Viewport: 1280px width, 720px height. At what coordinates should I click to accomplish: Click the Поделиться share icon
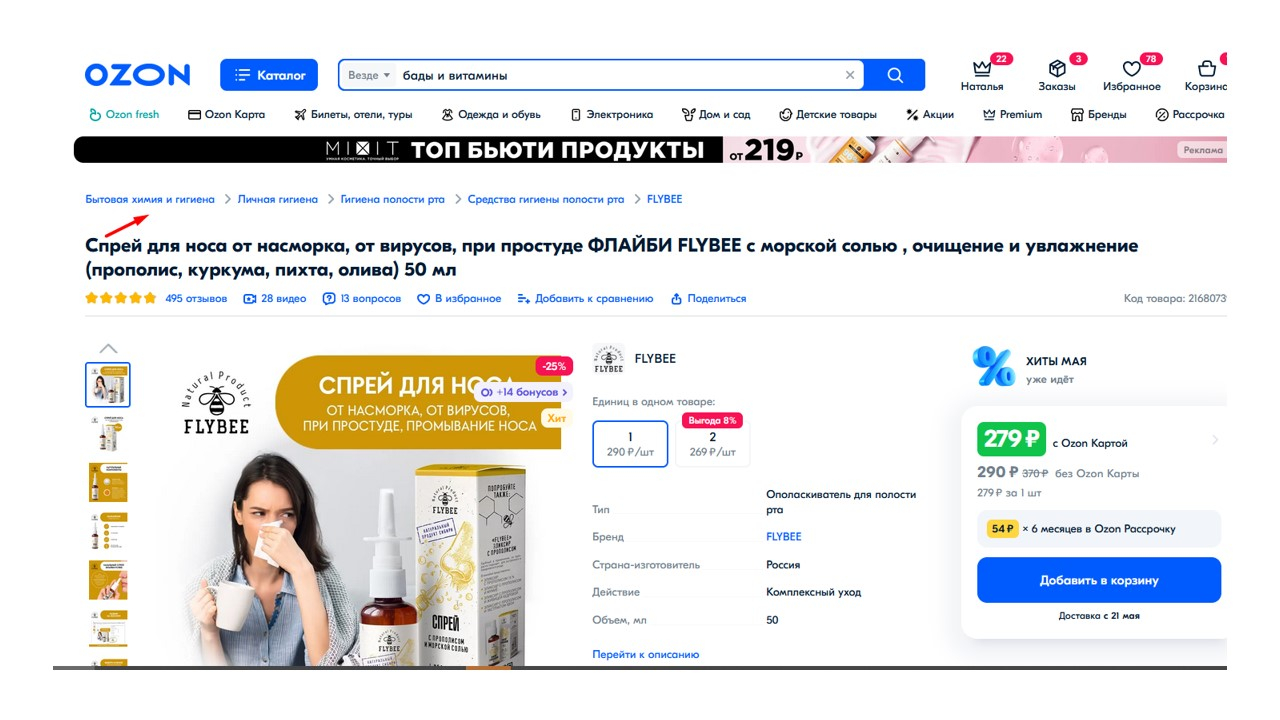tap(676, 299)
